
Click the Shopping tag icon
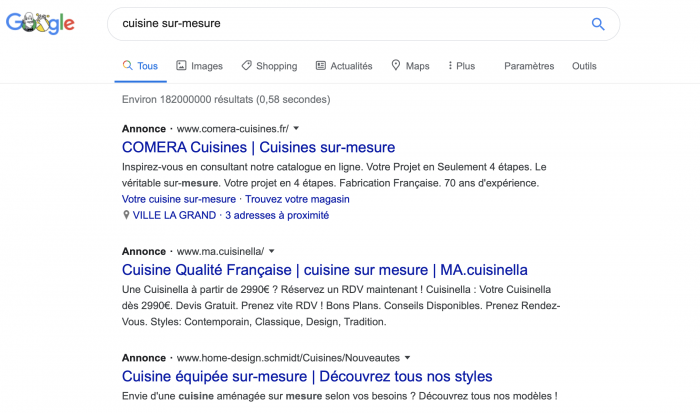click(247, 66)
